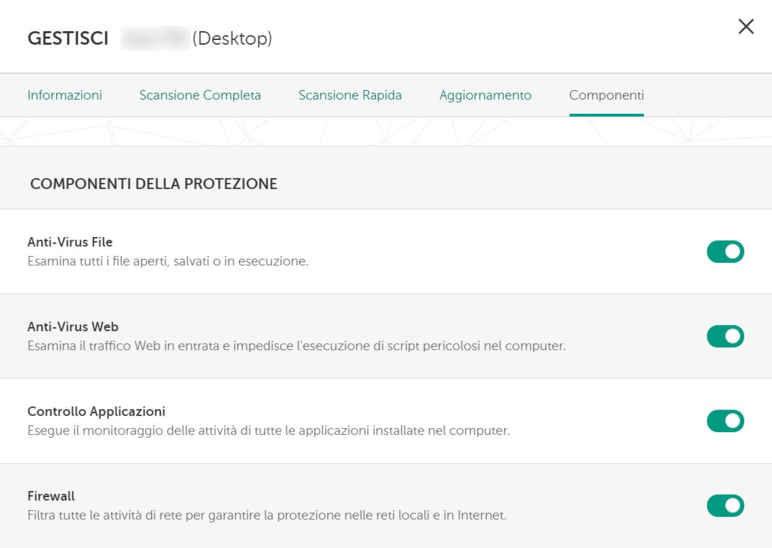This screenshot has height=548, width=772.
Task: Switch to the Informazioni tab
Action: [65, 95]
